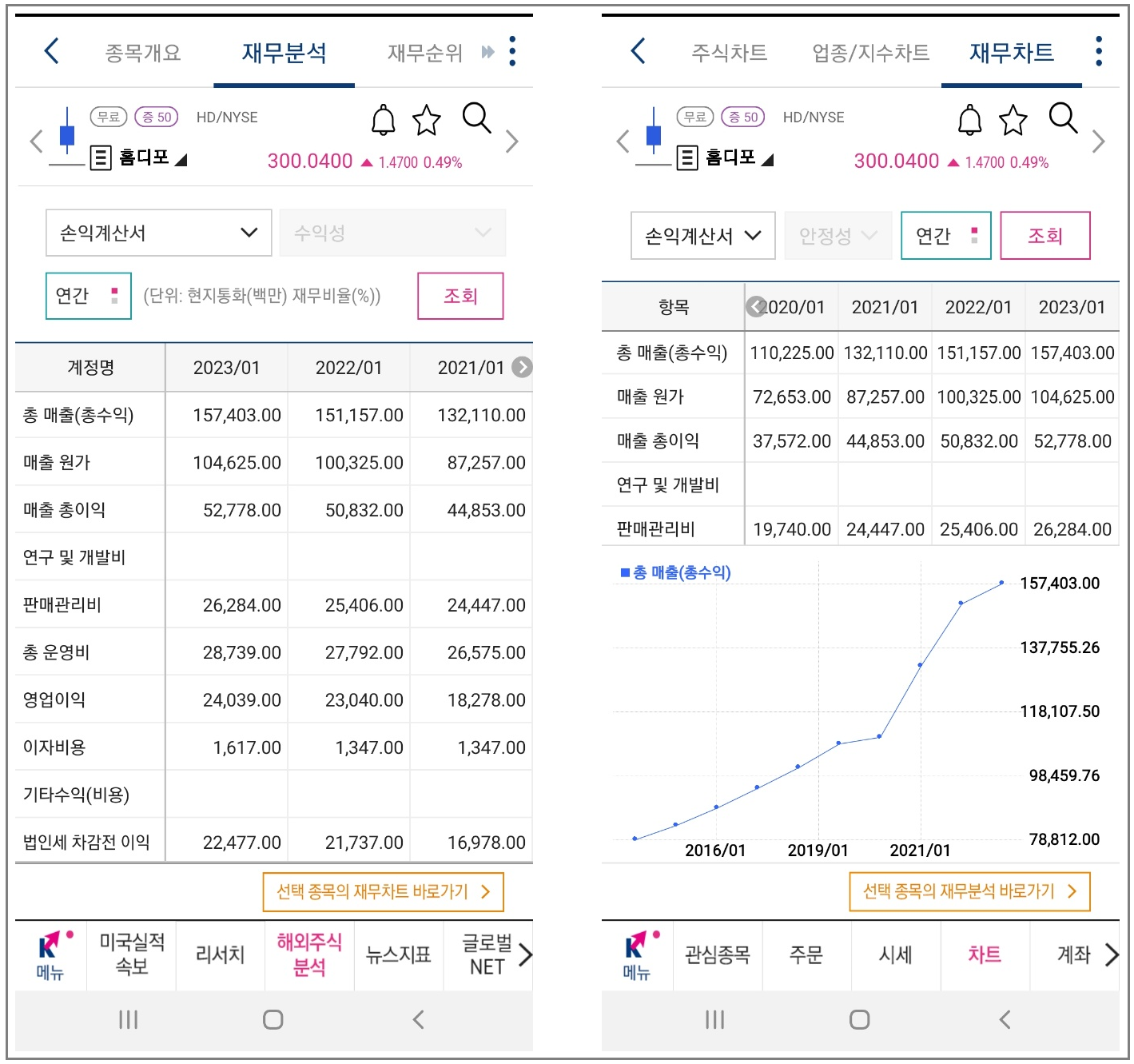Tap Android home button on right screen
Image resolution: width=1134 pixels, height=1064 pixels.
pos(859,1019)
